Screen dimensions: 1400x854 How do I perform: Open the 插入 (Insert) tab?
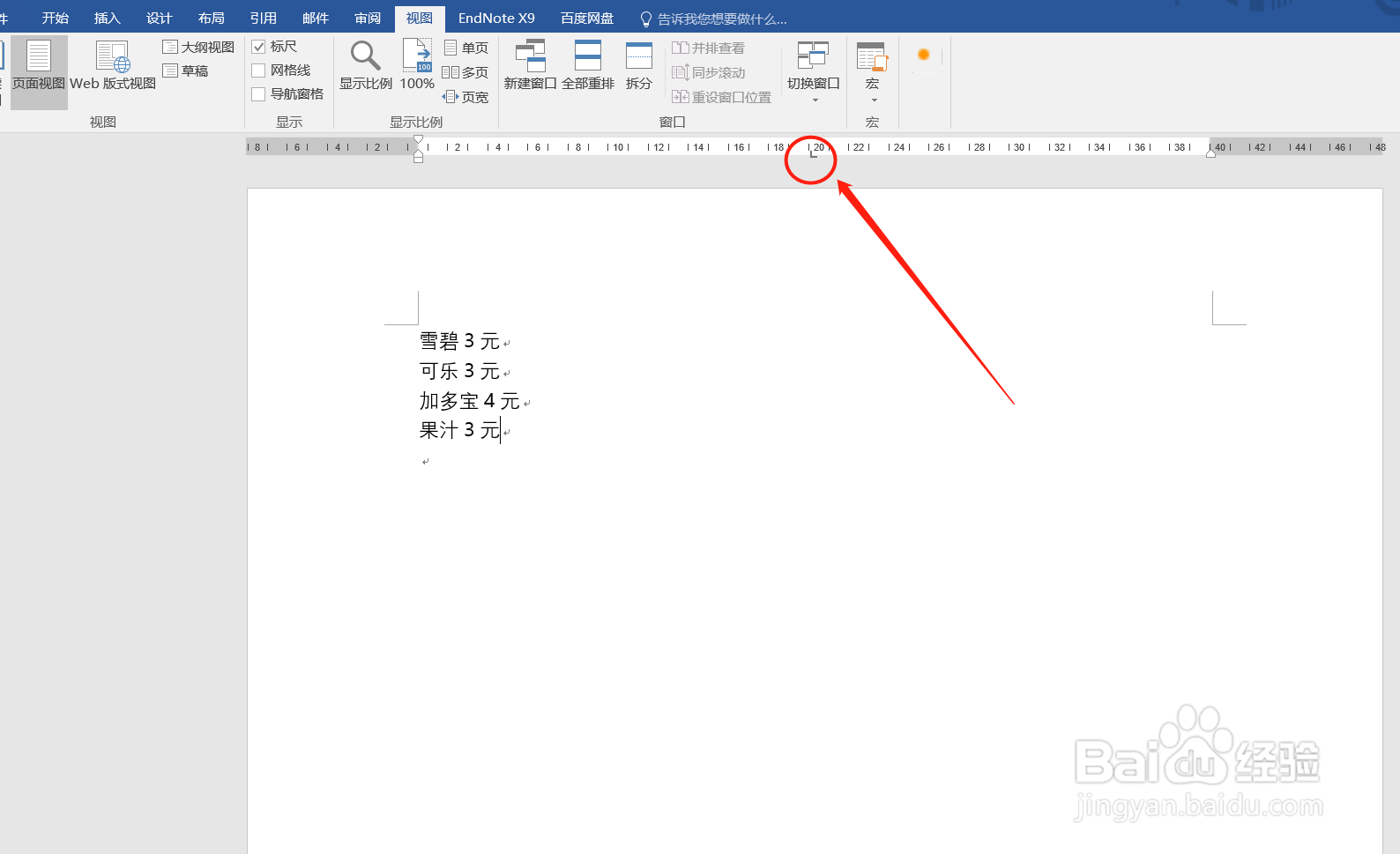108,18
